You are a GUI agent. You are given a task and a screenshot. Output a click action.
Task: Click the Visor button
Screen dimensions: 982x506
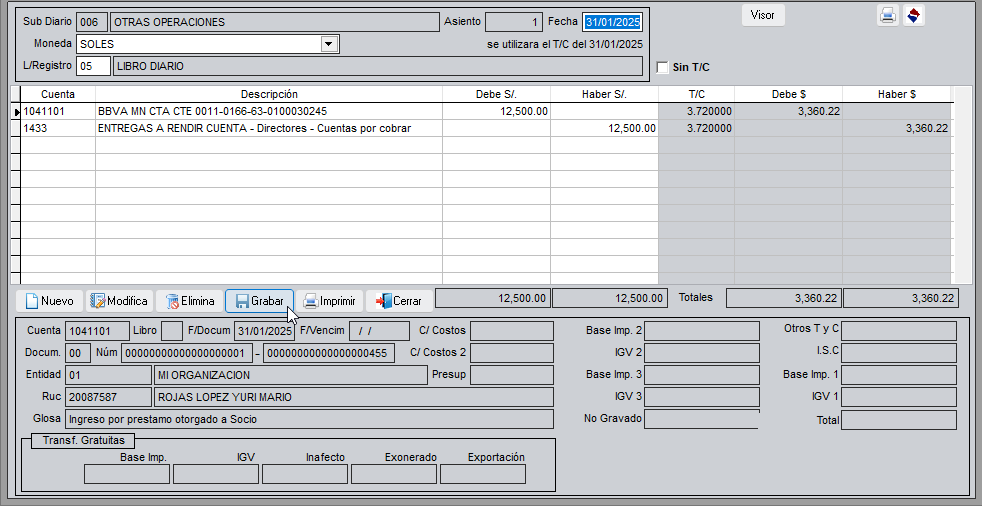coord(763,16)
